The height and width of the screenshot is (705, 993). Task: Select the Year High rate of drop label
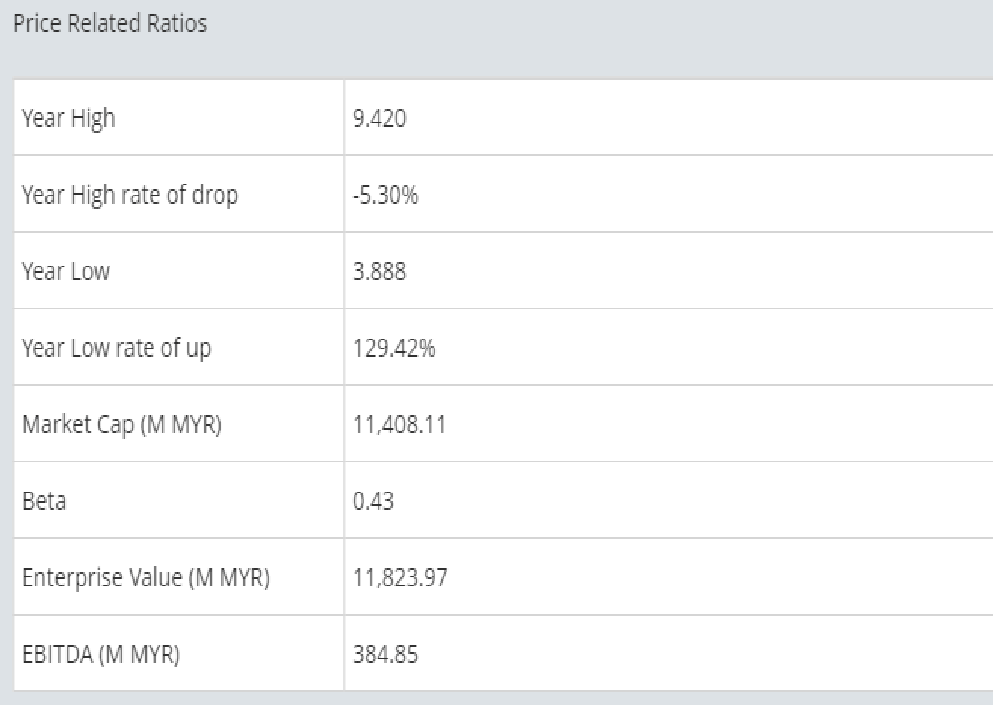pos(130,195)
